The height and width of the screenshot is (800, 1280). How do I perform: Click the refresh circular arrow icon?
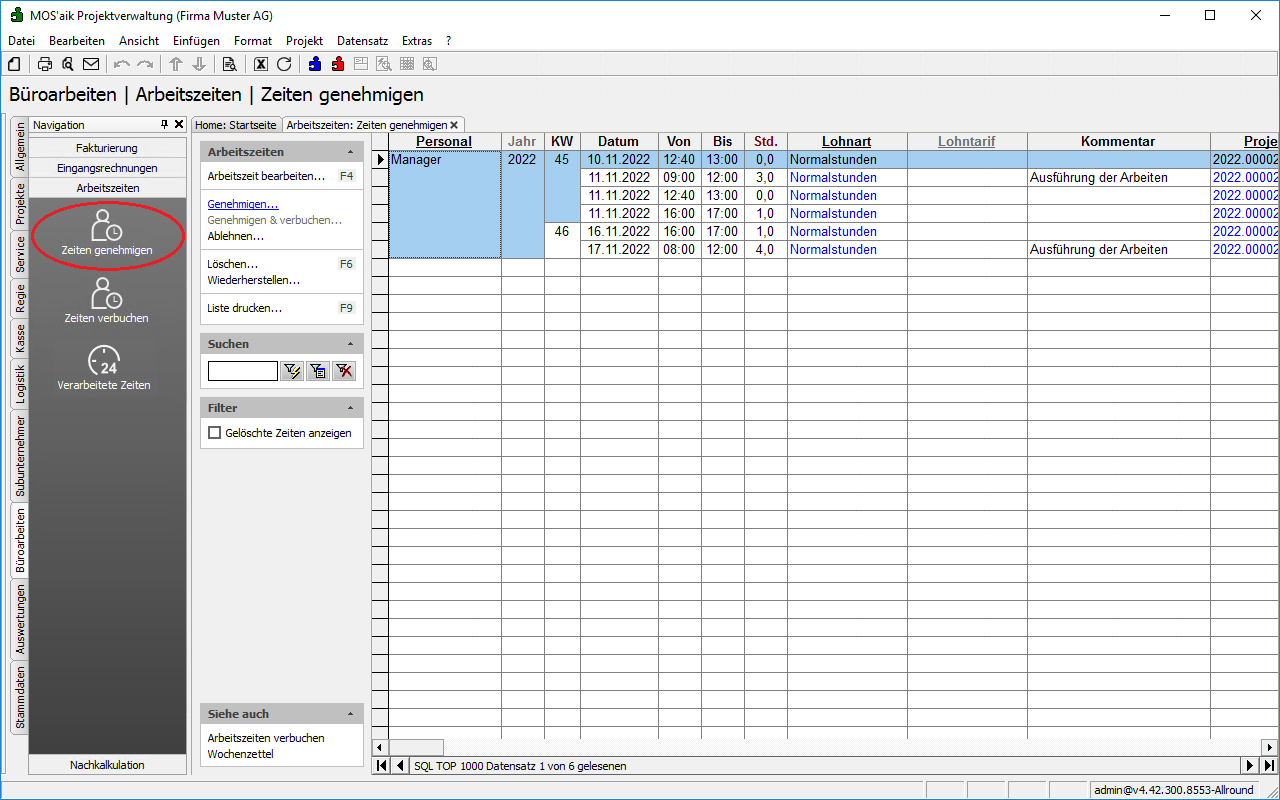pos(284,64)
